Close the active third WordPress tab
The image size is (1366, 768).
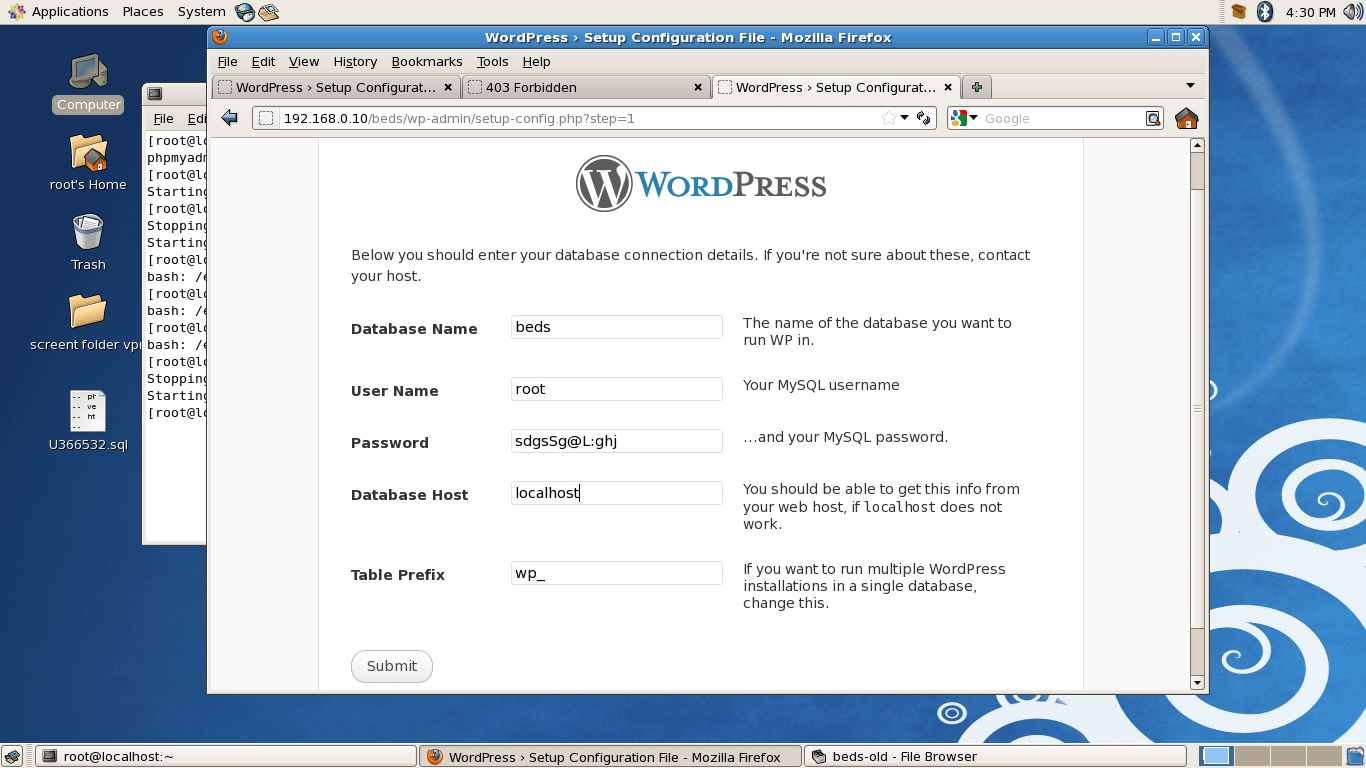click(x=948, y=87)
